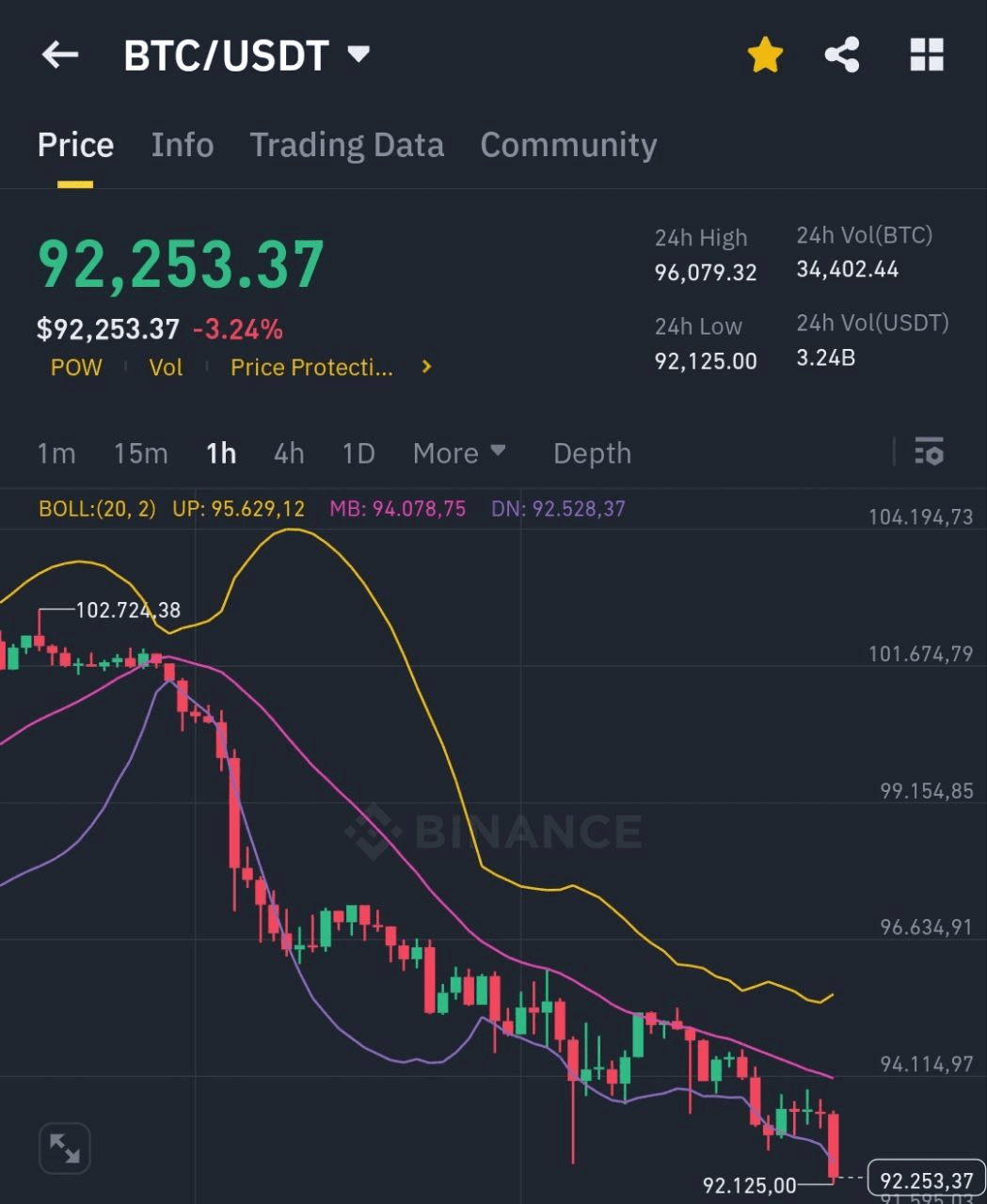This screenshot has height=1204, width=987.
Task: Show the Depth chart
Action: coord(592,453)
